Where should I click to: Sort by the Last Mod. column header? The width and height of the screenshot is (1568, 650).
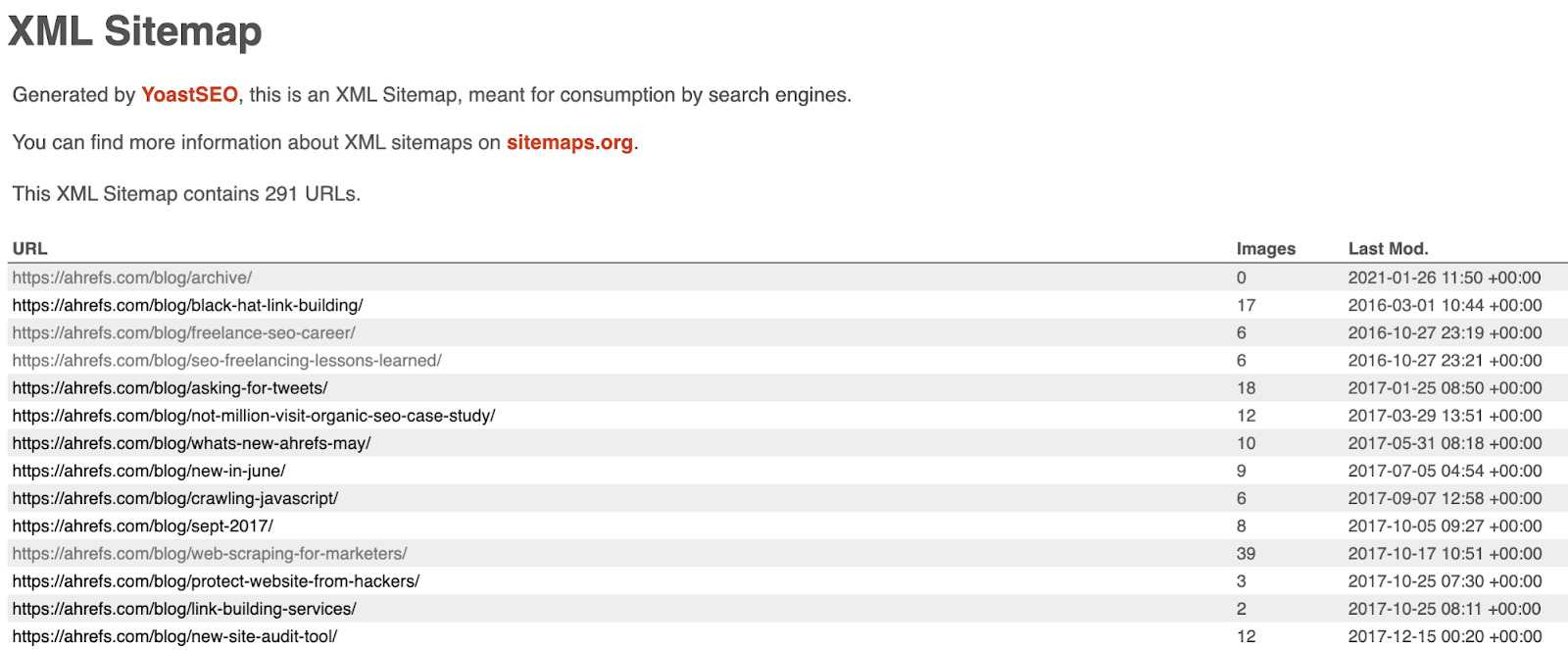[x=1388, y=249]
